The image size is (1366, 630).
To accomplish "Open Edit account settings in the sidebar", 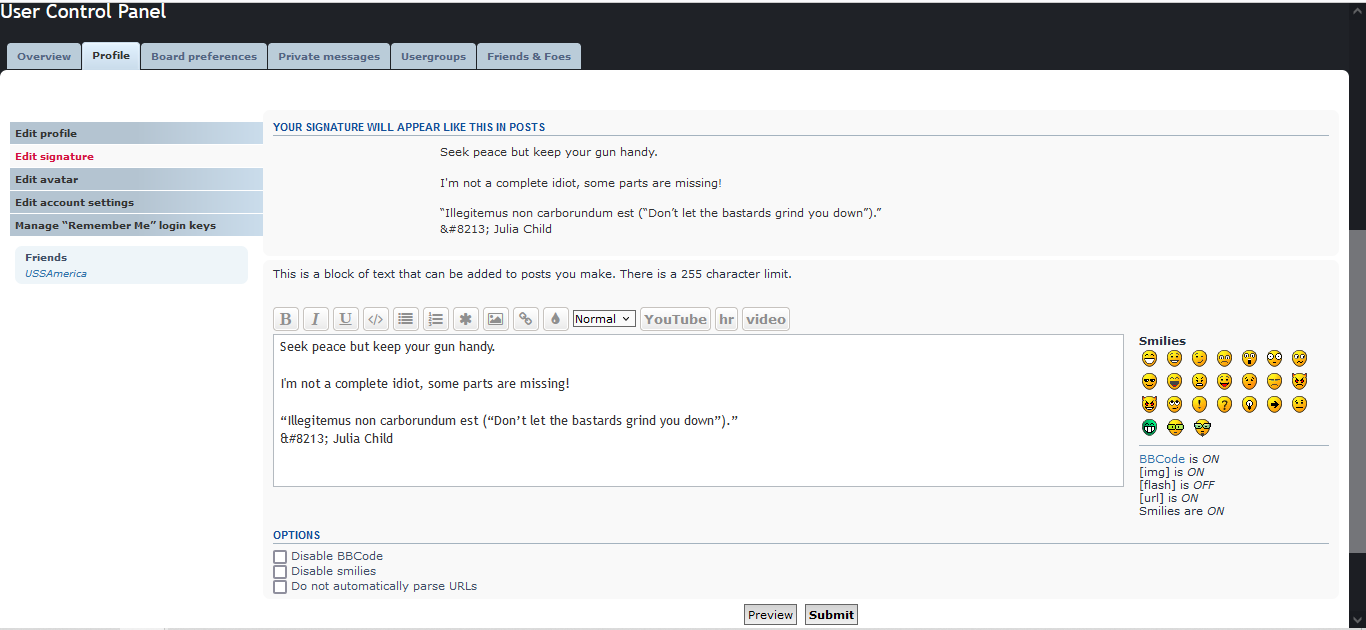I will coord(136,202).
